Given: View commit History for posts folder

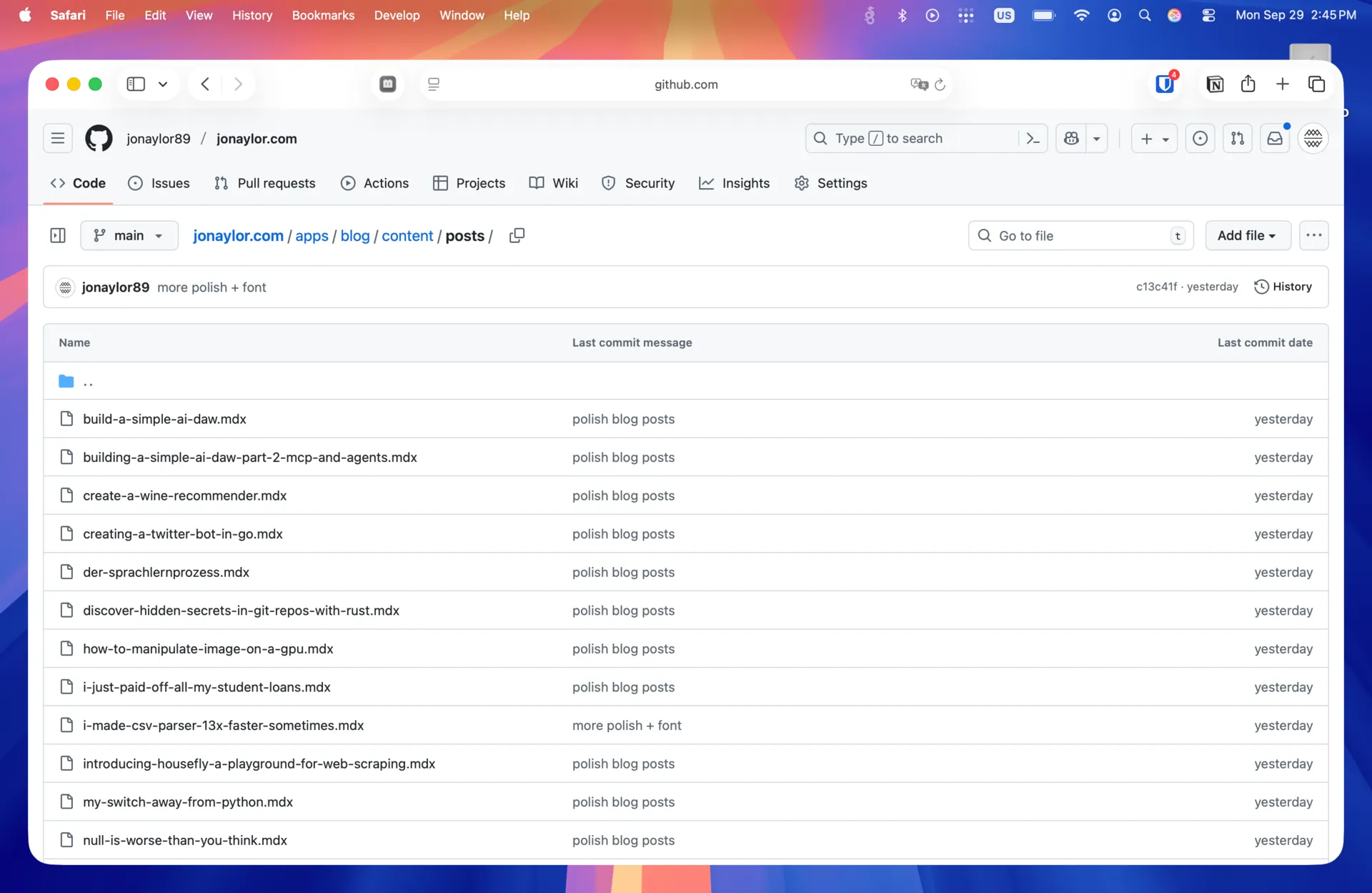Looking at the screenshot, I should click(1283, 287).
